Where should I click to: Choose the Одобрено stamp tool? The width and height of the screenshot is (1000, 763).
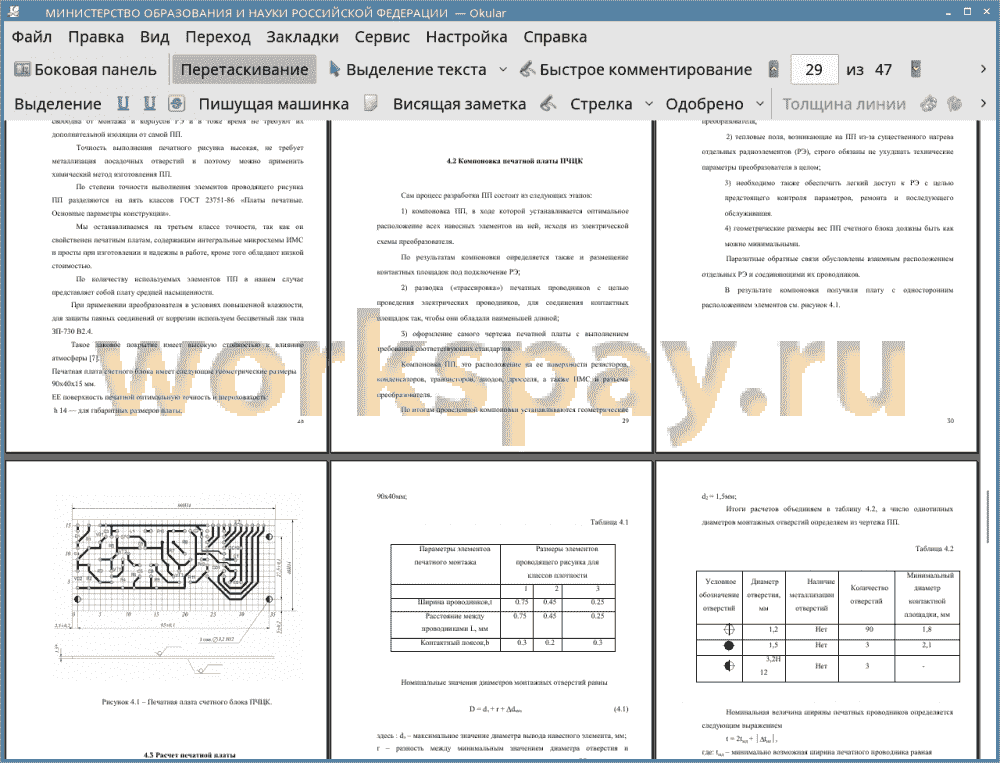point(704,104)
